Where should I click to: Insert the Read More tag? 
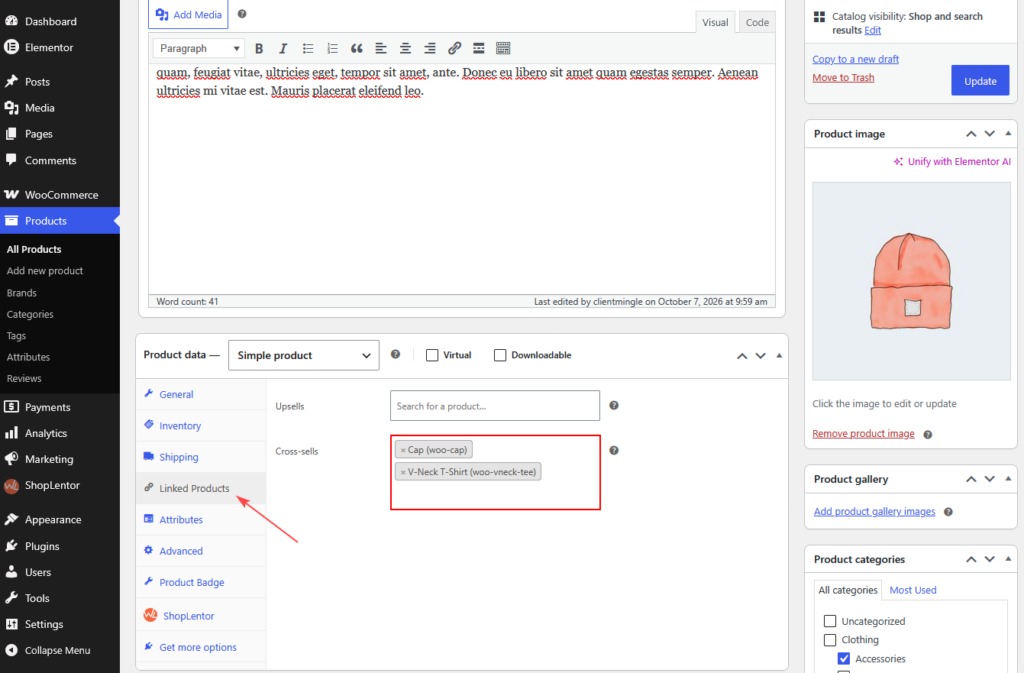479,48
